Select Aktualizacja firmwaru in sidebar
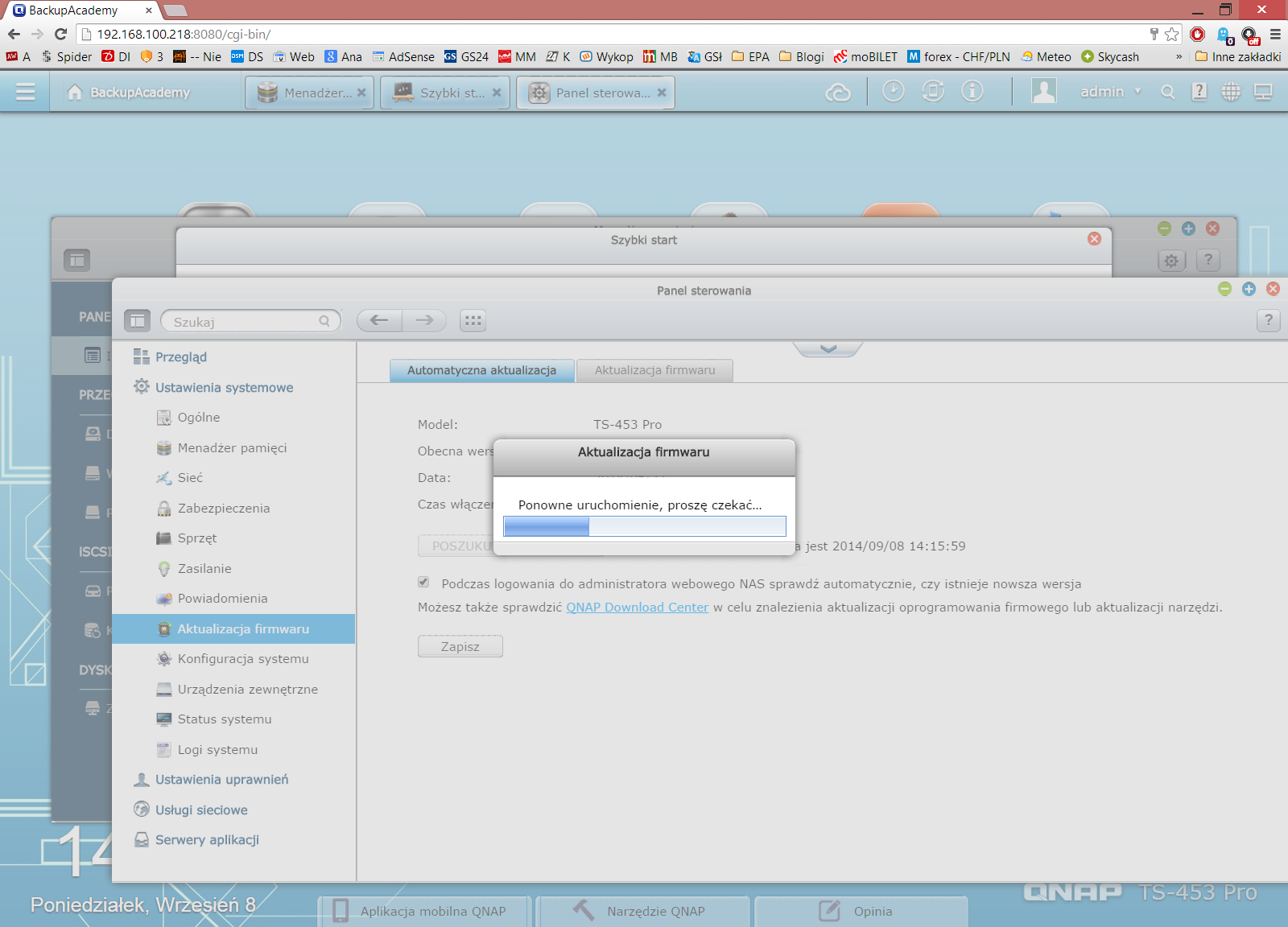This screenshot has width=1288, height=927. [x=233, y=628]
